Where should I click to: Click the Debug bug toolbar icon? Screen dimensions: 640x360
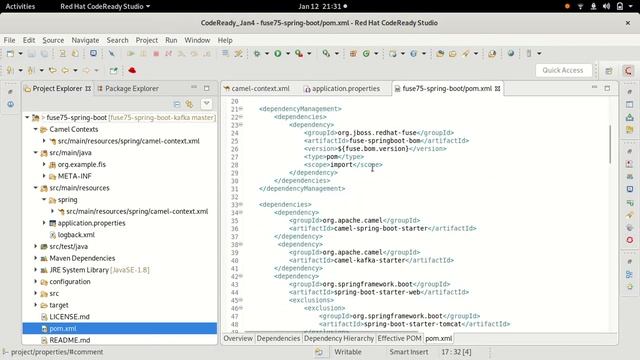click(x=257, y=53)
